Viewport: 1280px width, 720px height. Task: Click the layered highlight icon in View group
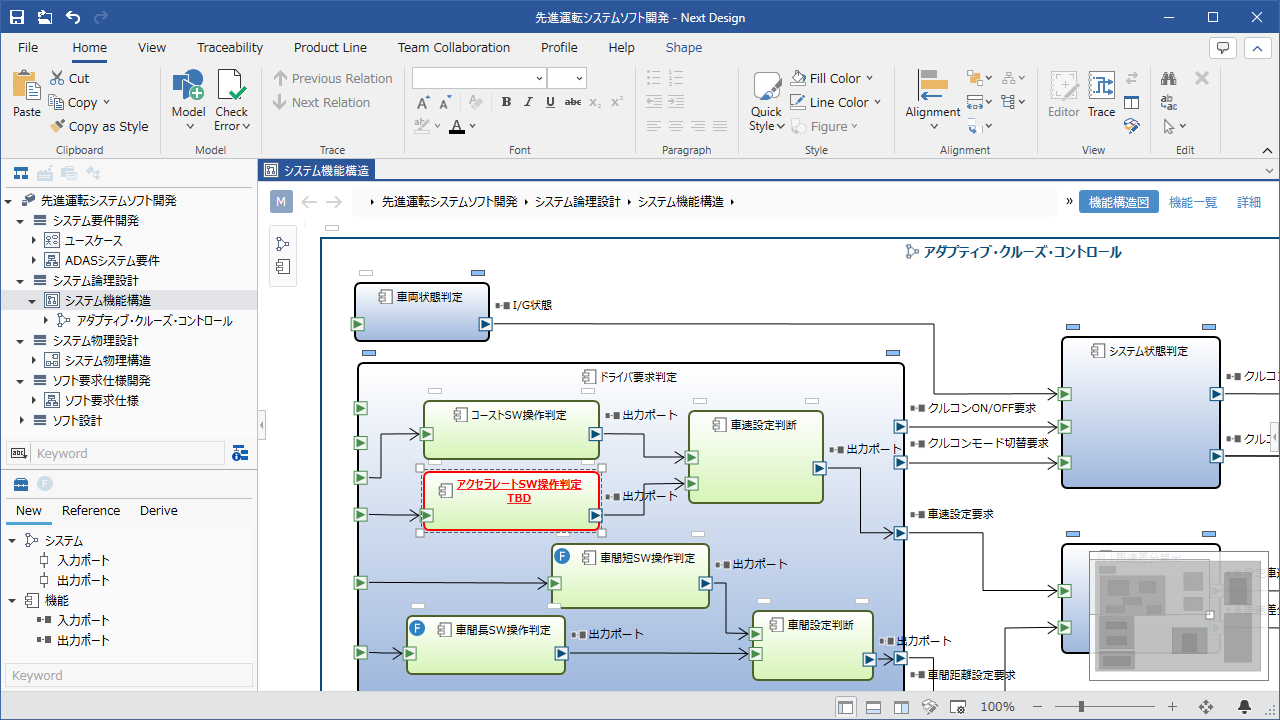(1132, 126)
